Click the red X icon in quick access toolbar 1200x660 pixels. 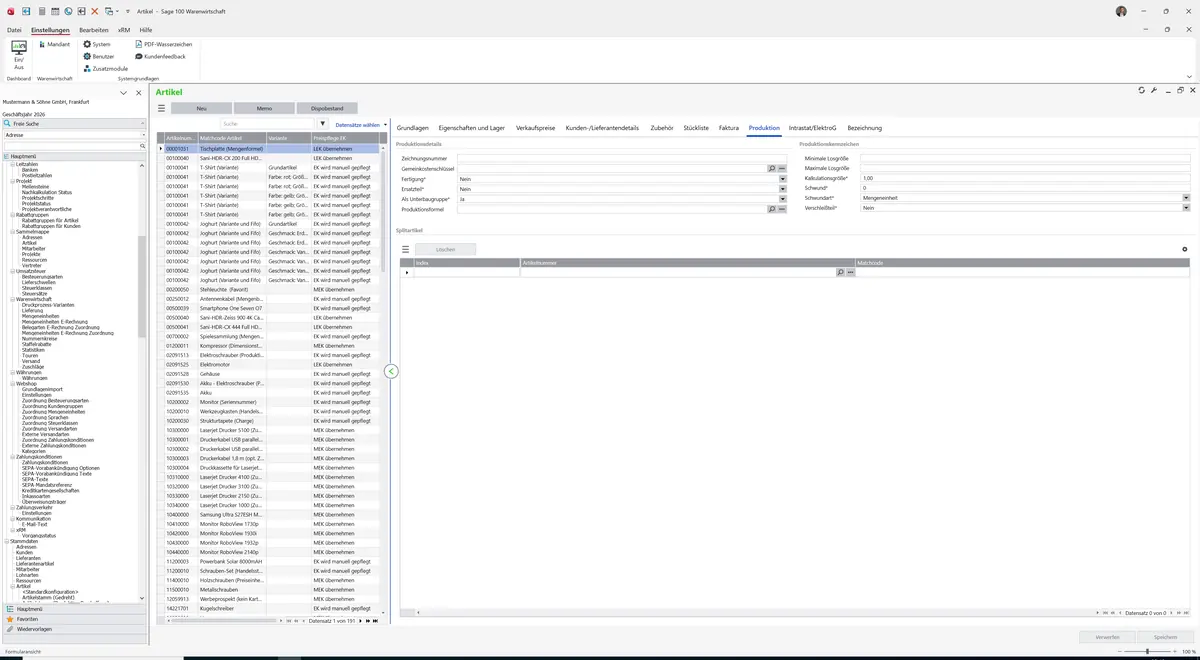click(95, 11)
